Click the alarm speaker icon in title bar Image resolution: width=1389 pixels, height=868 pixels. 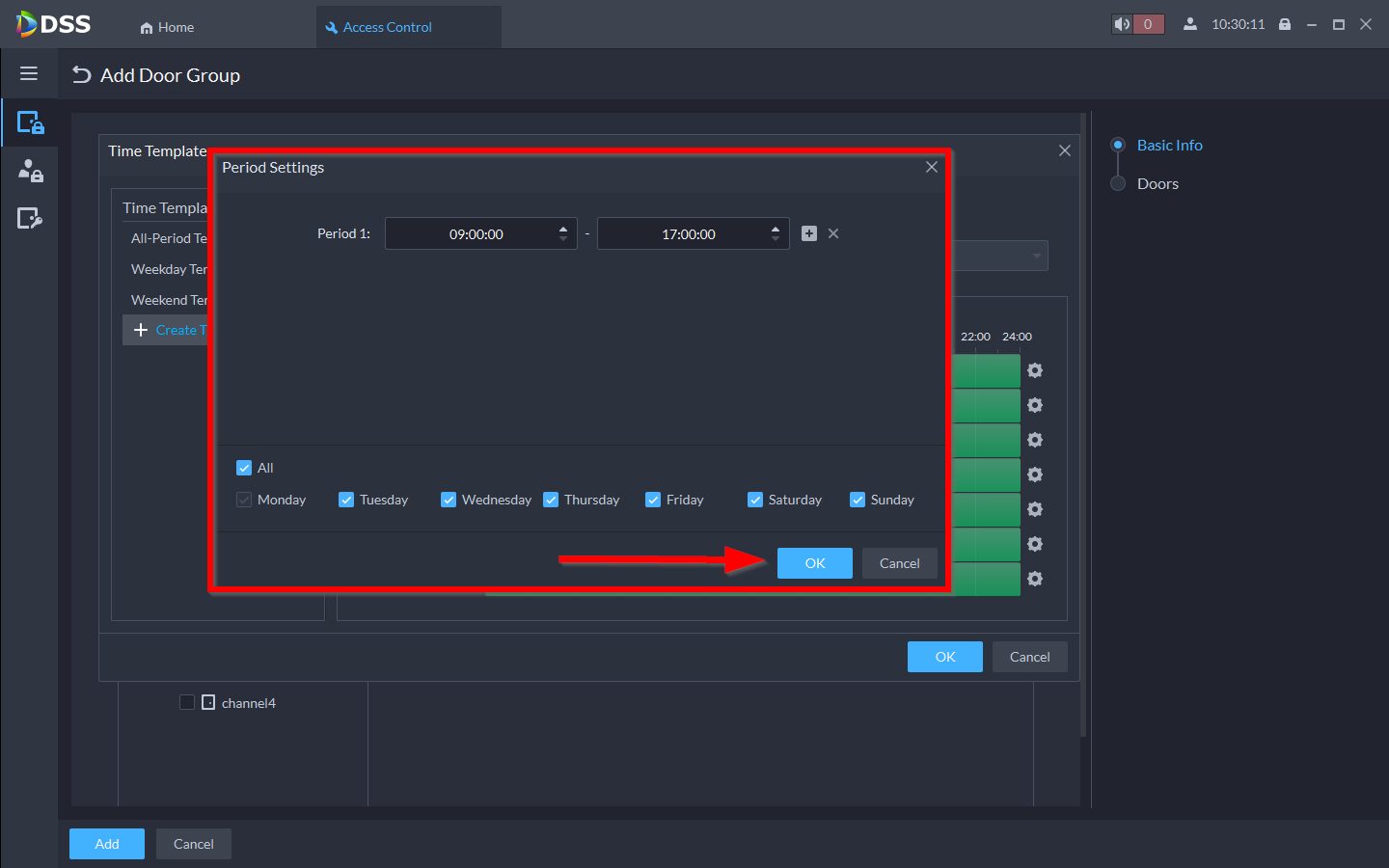click(1122, 24)
